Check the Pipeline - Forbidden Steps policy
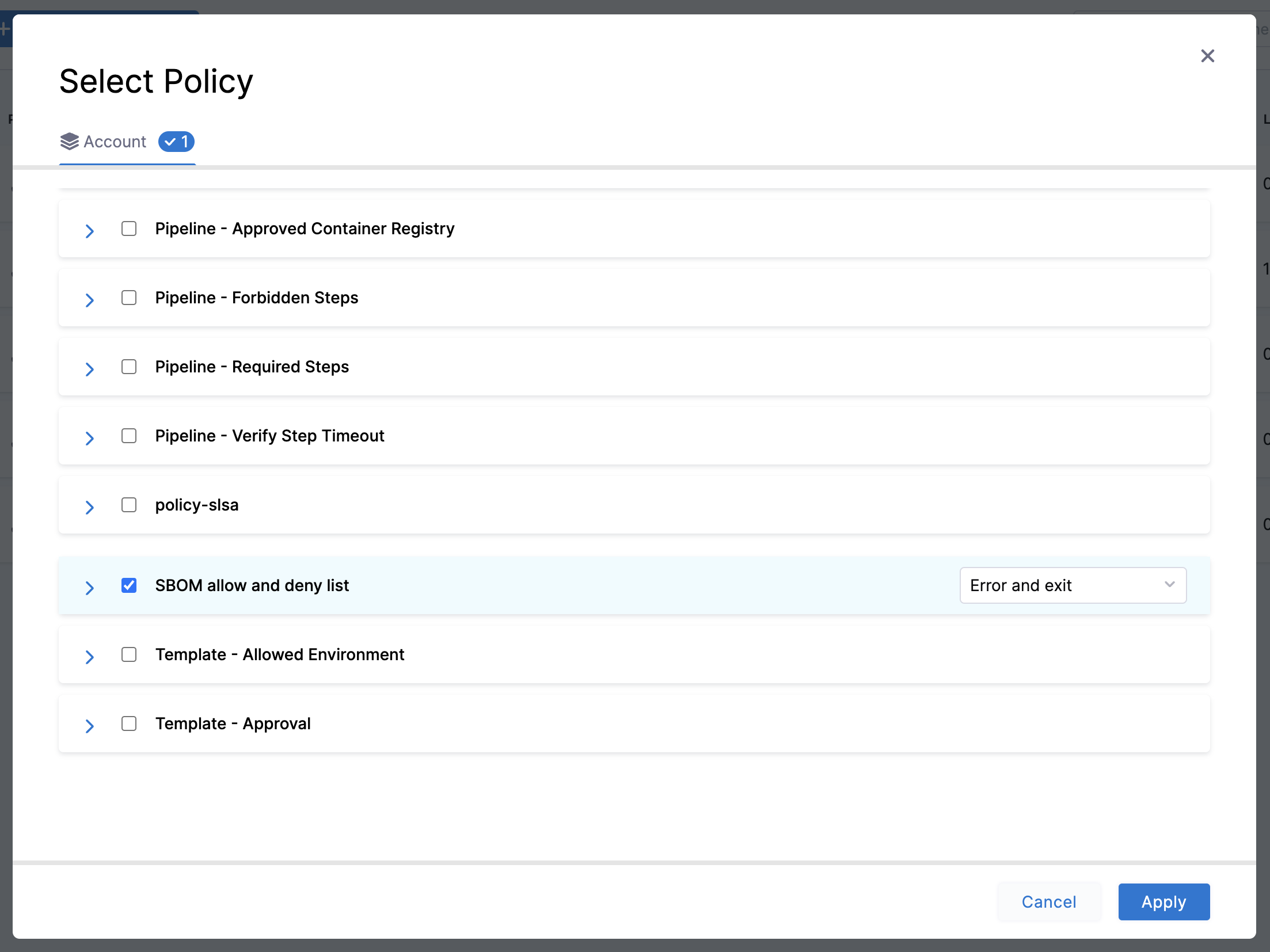Screen dimensions: 1270x952 click(128, 298)
